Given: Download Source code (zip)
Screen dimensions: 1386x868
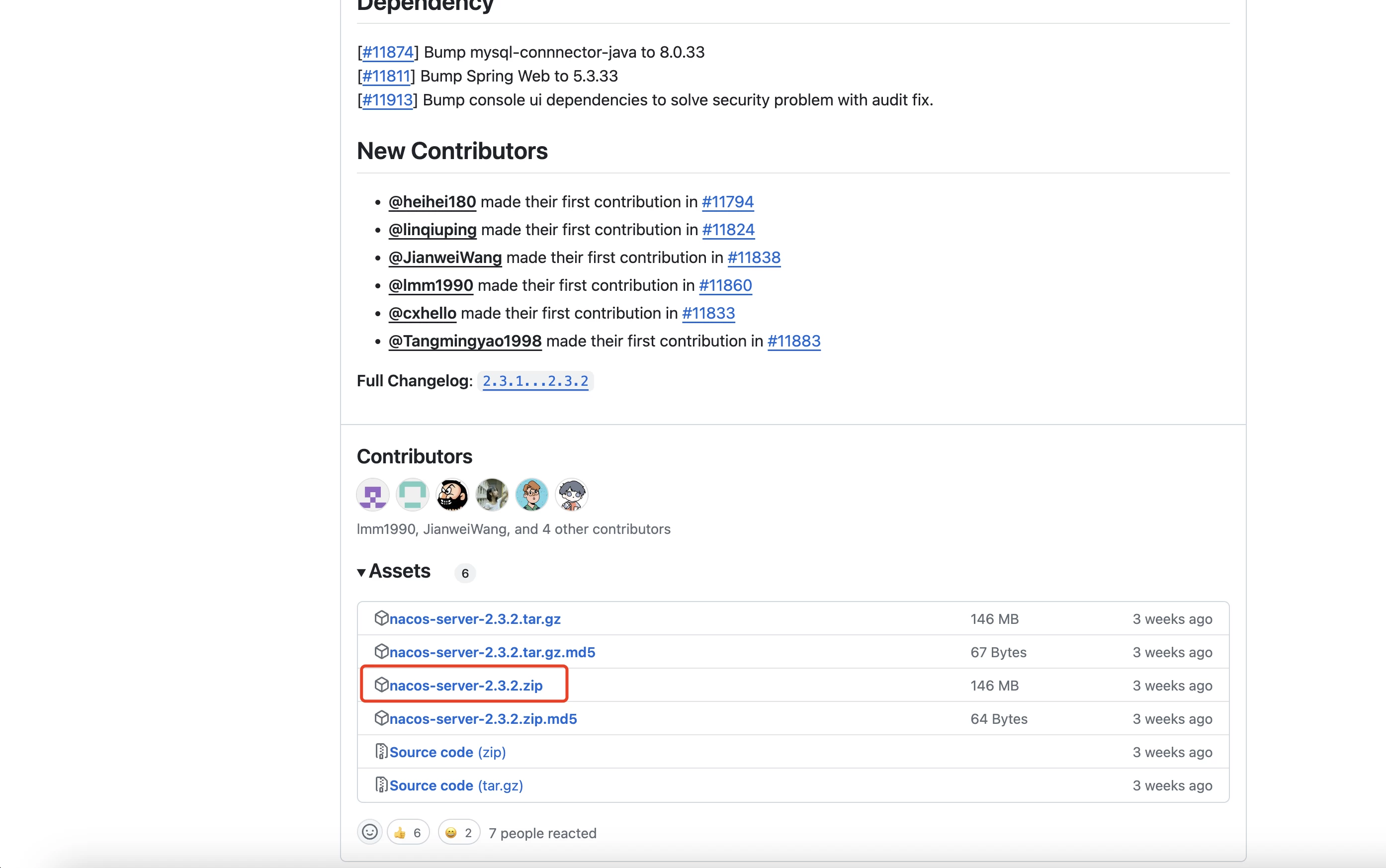Looking at the screenshot, I should 447,752.
